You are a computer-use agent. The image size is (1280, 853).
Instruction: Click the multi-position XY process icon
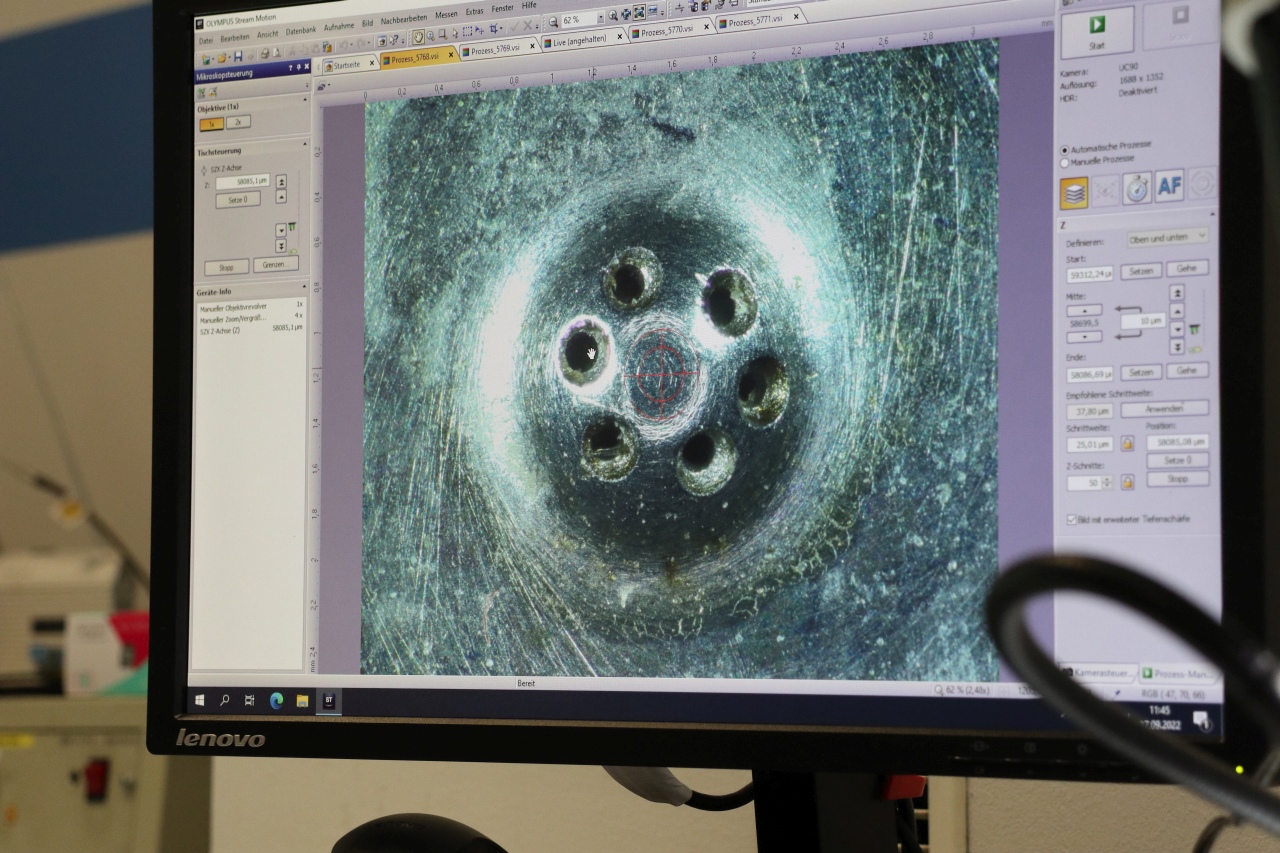pyautogui.click(x=1106, y=190)
